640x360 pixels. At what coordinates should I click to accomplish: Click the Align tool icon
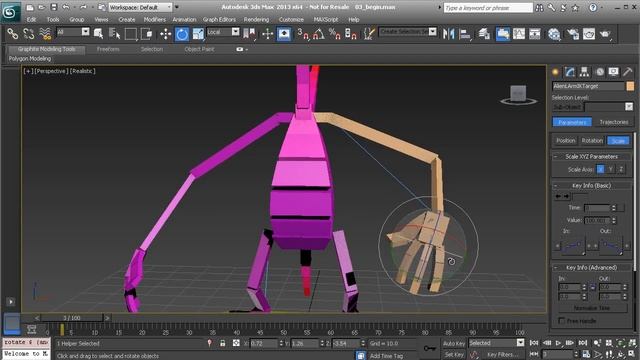pyautogui.click(x=464, y=33)
